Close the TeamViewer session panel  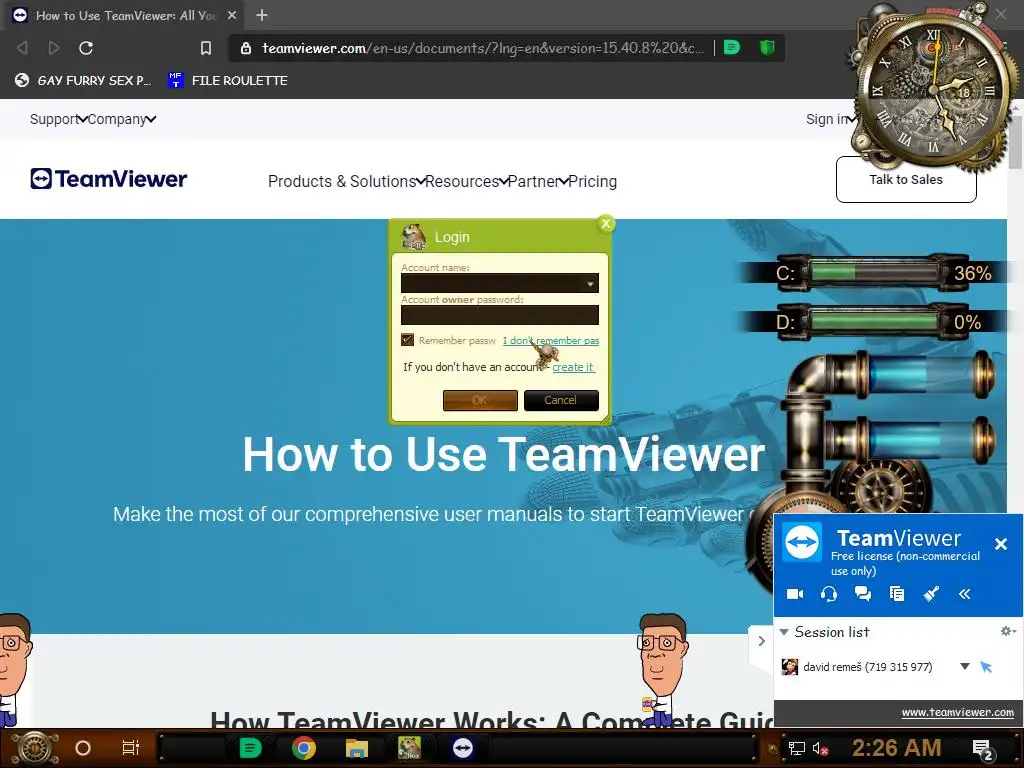click(x=1000, y=543)
